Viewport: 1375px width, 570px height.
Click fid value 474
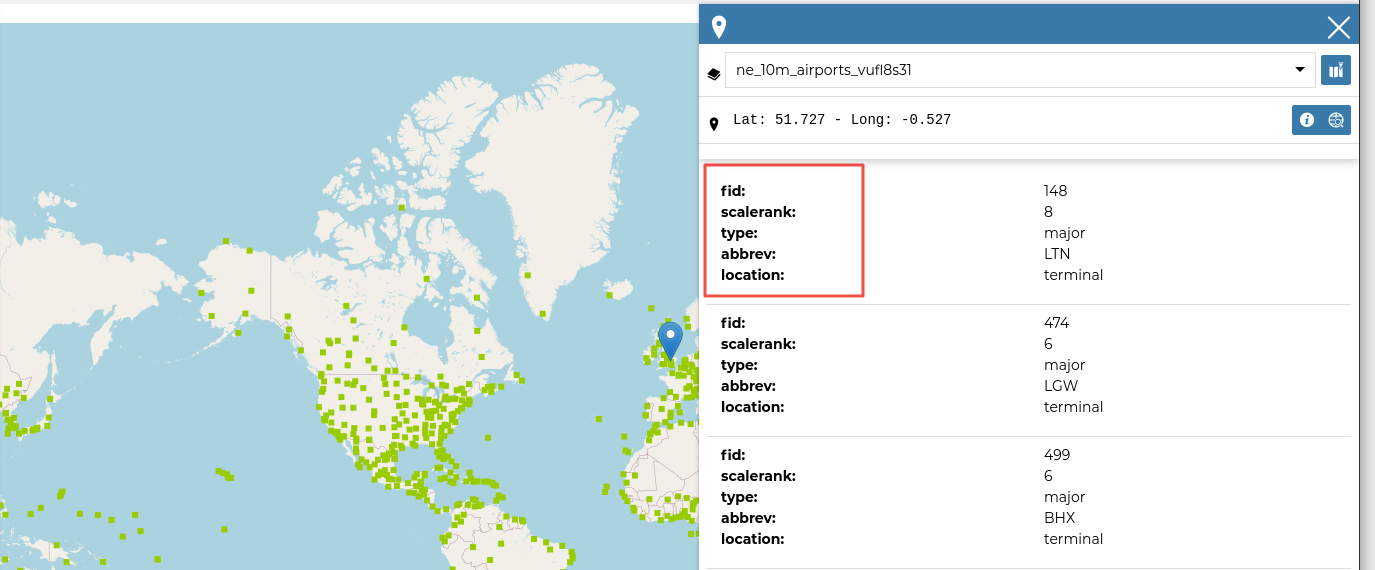1056,323
